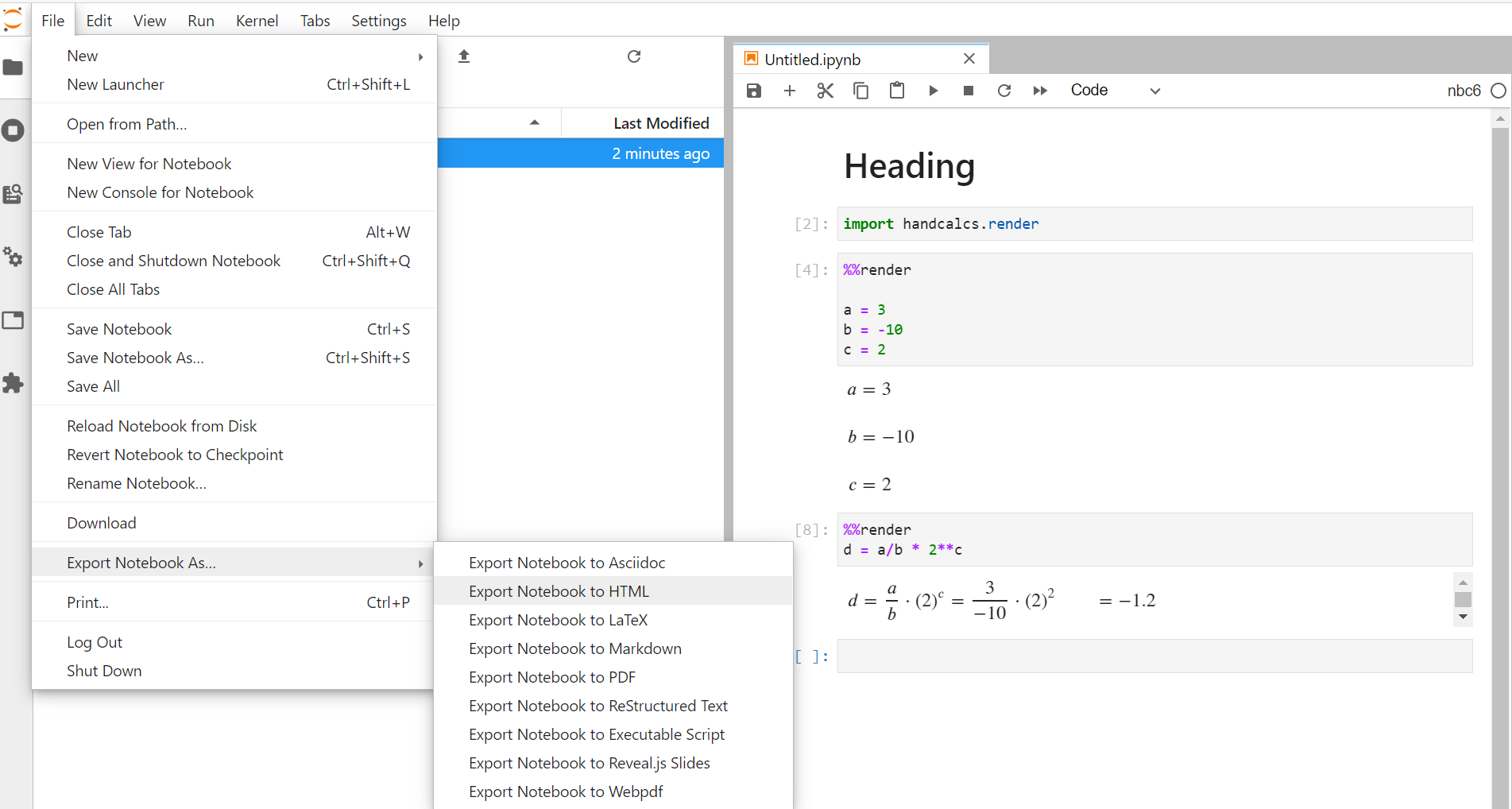Run the selected cell with the play icon
This screenshot has height=809, width=1512.
(933, 91)
